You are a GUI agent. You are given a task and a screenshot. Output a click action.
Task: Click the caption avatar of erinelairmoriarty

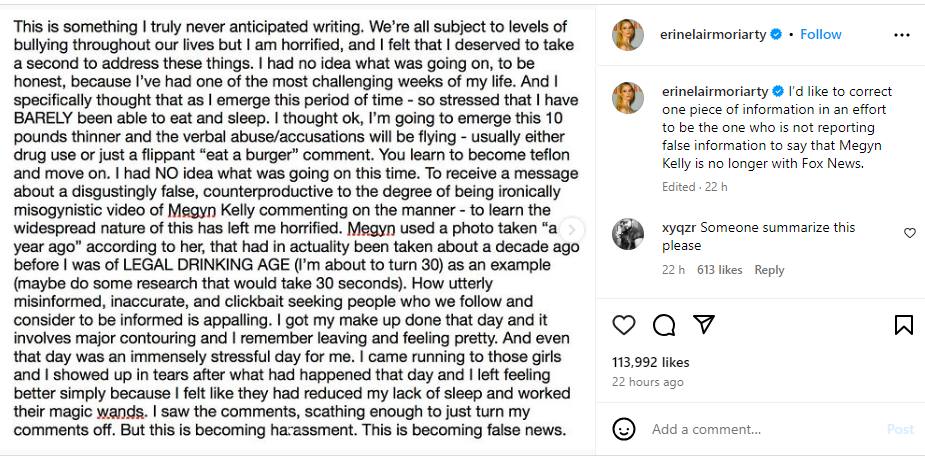click(x=627, y=97)
